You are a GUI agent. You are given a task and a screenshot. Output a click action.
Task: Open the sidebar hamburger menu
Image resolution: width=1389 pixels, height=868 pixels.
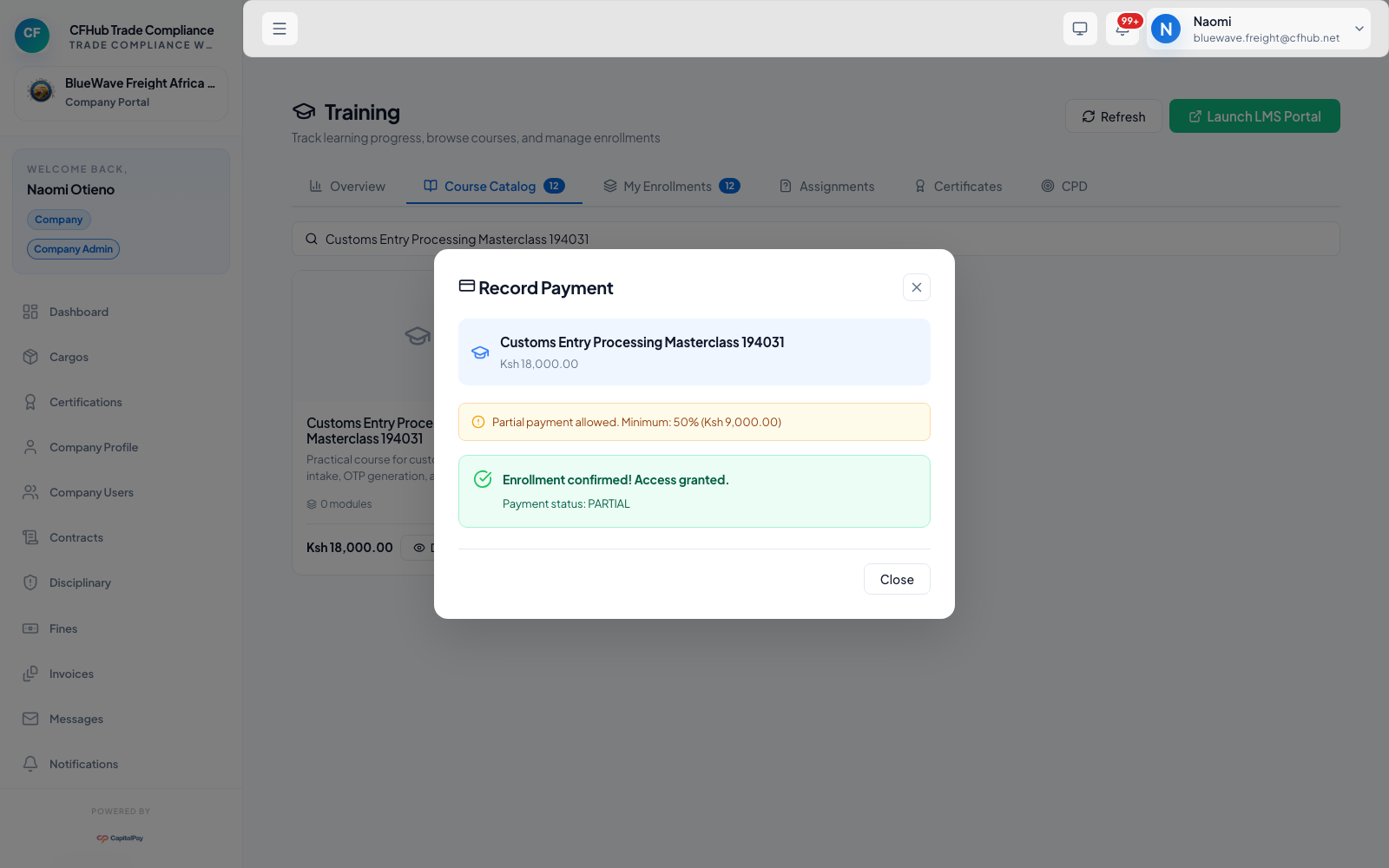280,29
